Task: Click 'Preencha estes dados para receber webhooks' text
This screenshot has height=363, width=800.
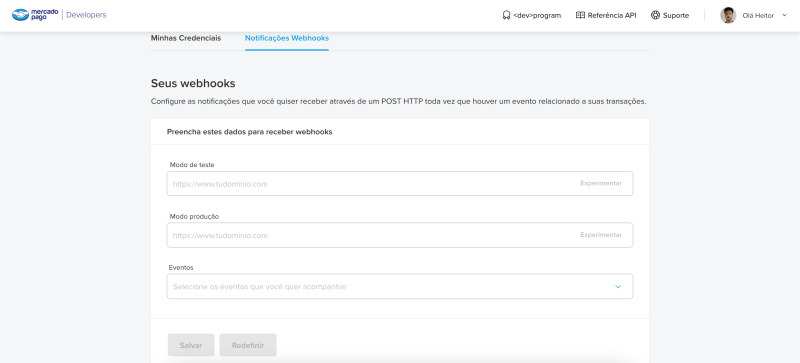Action: (249, 132)
